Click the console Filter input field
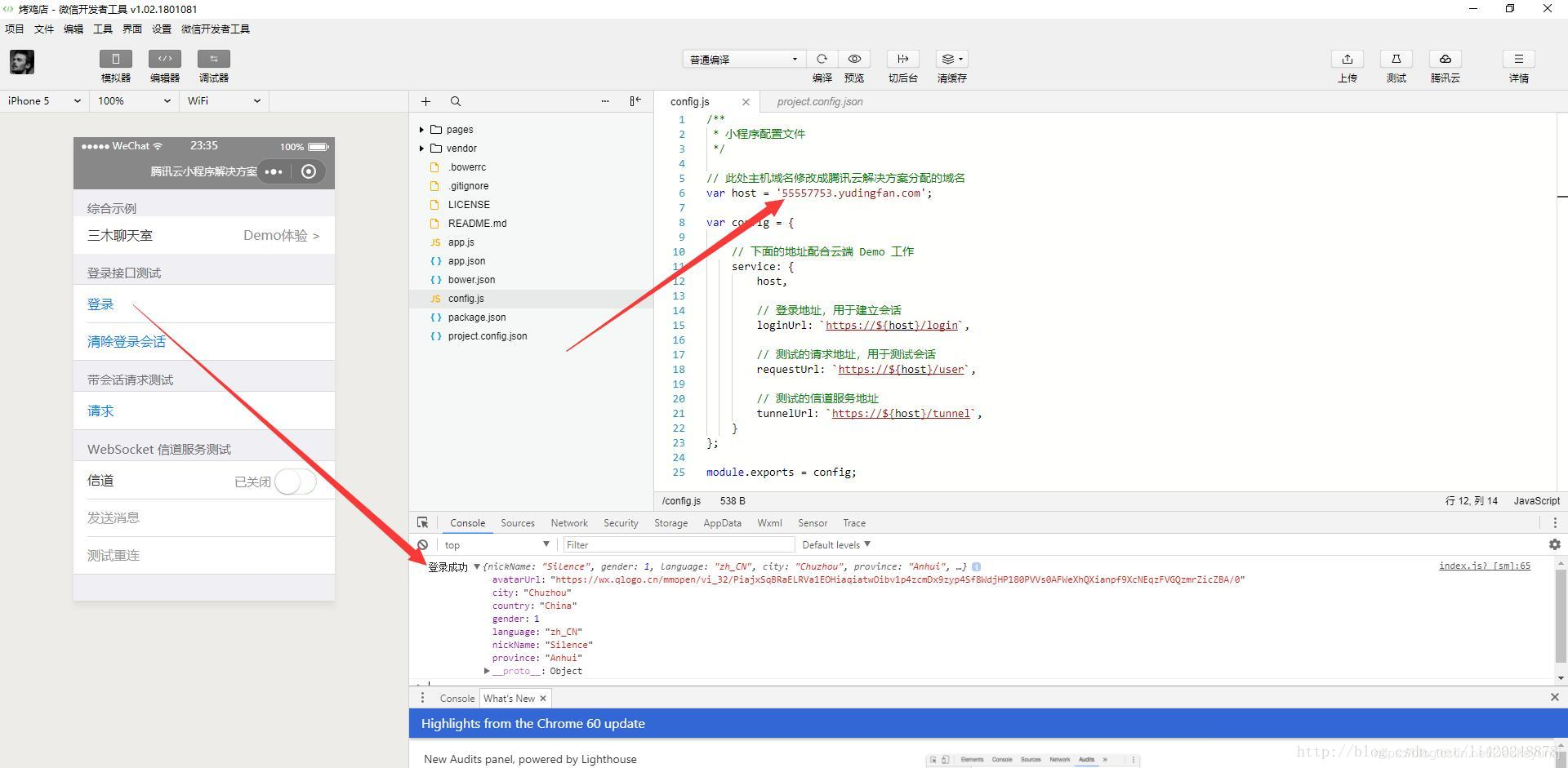The height and width of the screenshot is (768, 1568). [x=679, y=544]
